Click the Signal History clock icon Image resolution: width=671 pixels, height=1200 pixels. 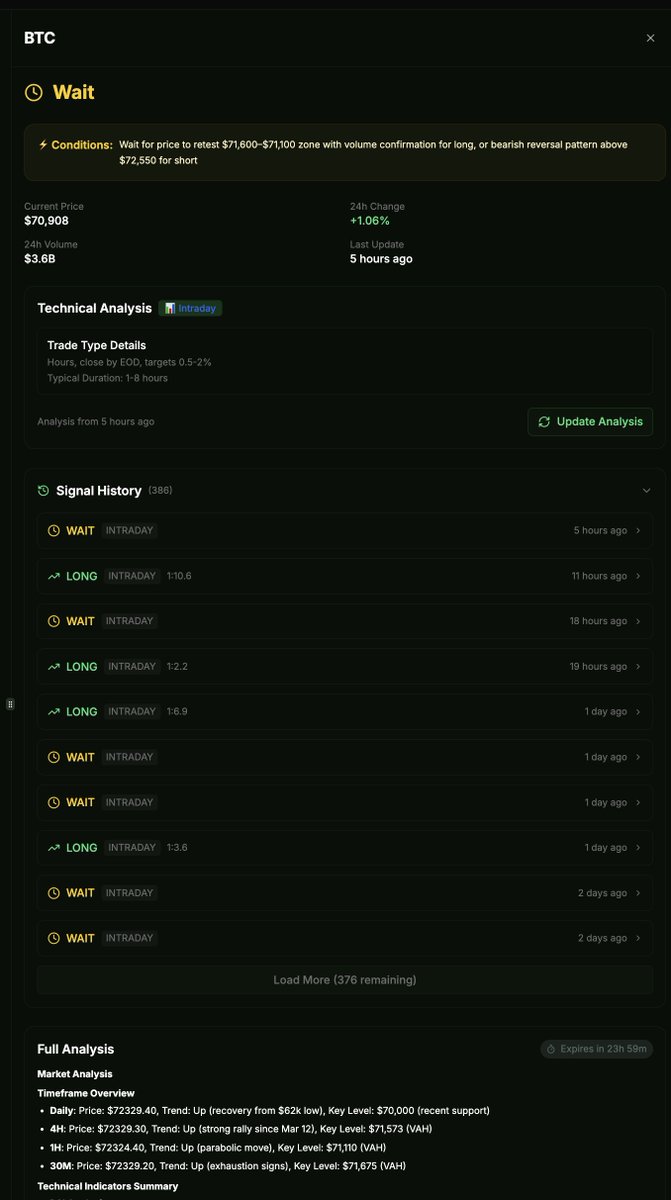pos(43,491)
